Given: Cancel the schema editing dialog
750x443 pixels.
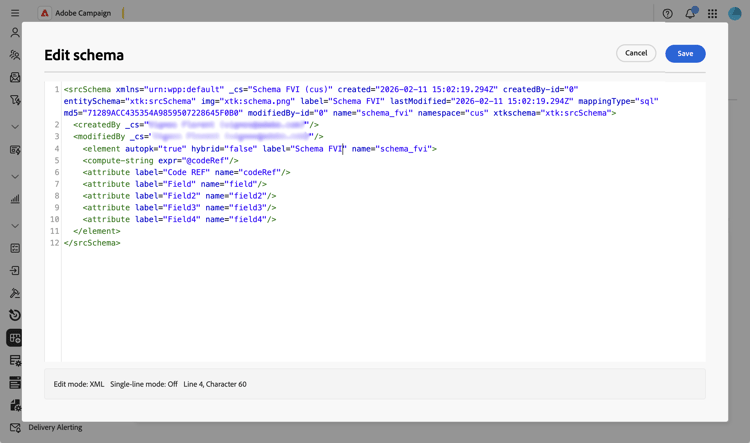Looking at the screenshot, I should pos(636,53).
